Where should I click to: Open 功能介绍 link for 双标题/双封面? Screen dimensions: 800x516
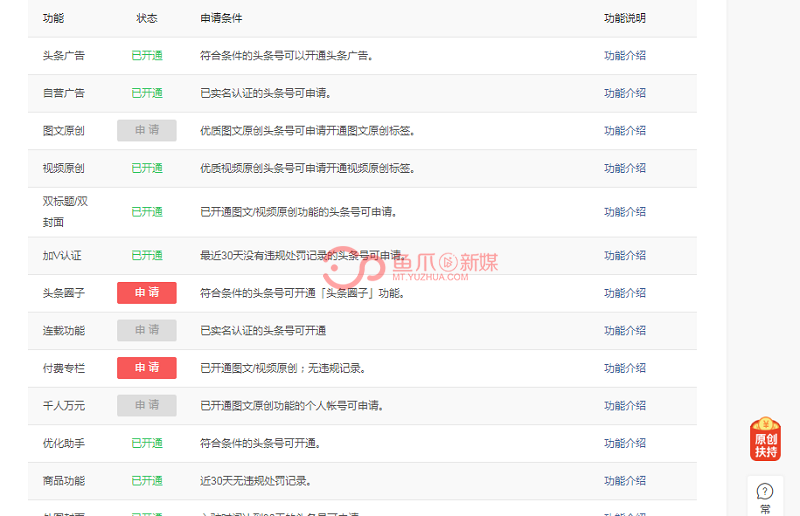[625, 212]
